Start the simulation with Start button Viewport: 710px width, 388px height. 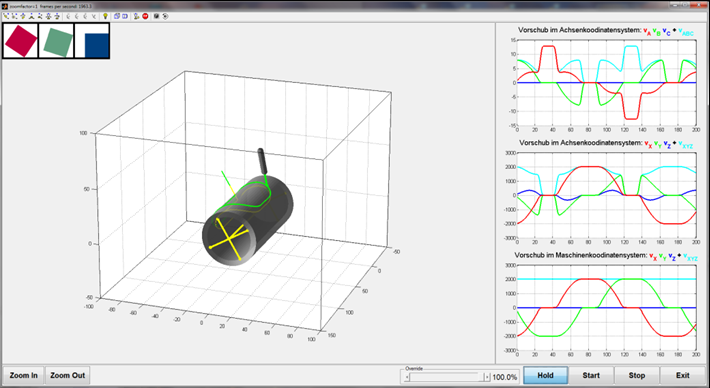591,375
